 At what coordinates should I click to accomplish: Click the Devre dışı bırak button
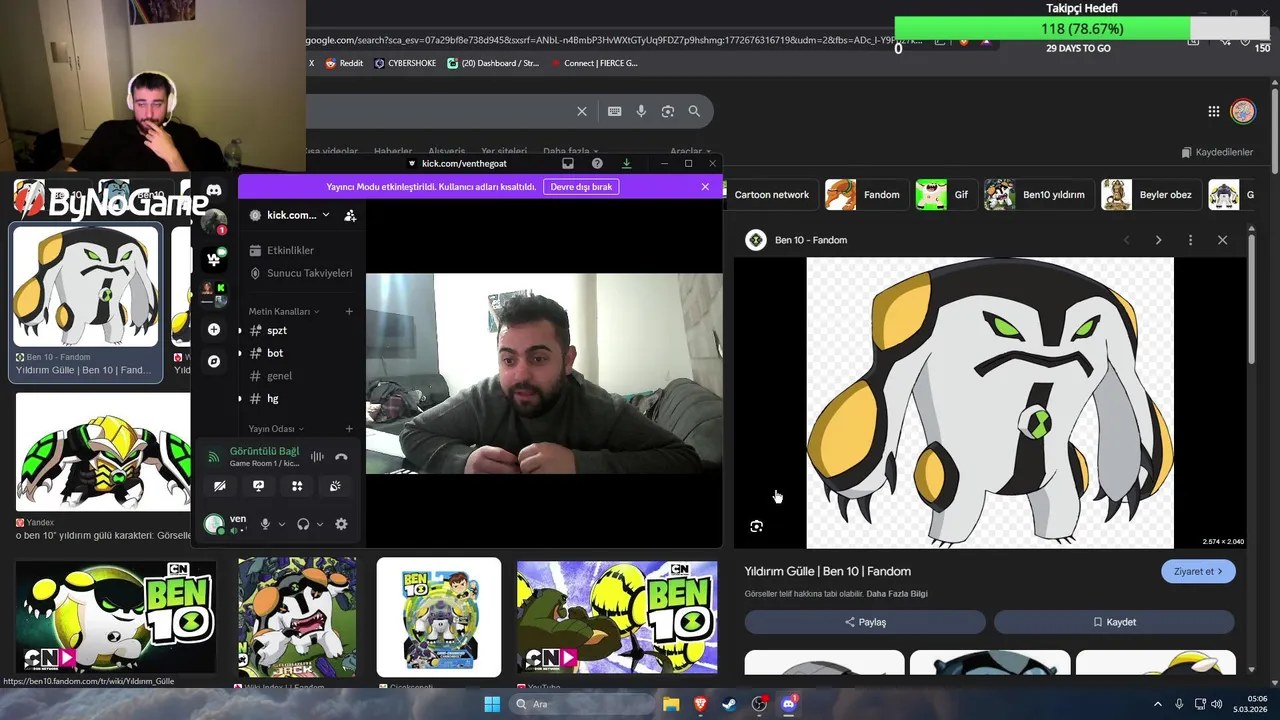[582, 187]
